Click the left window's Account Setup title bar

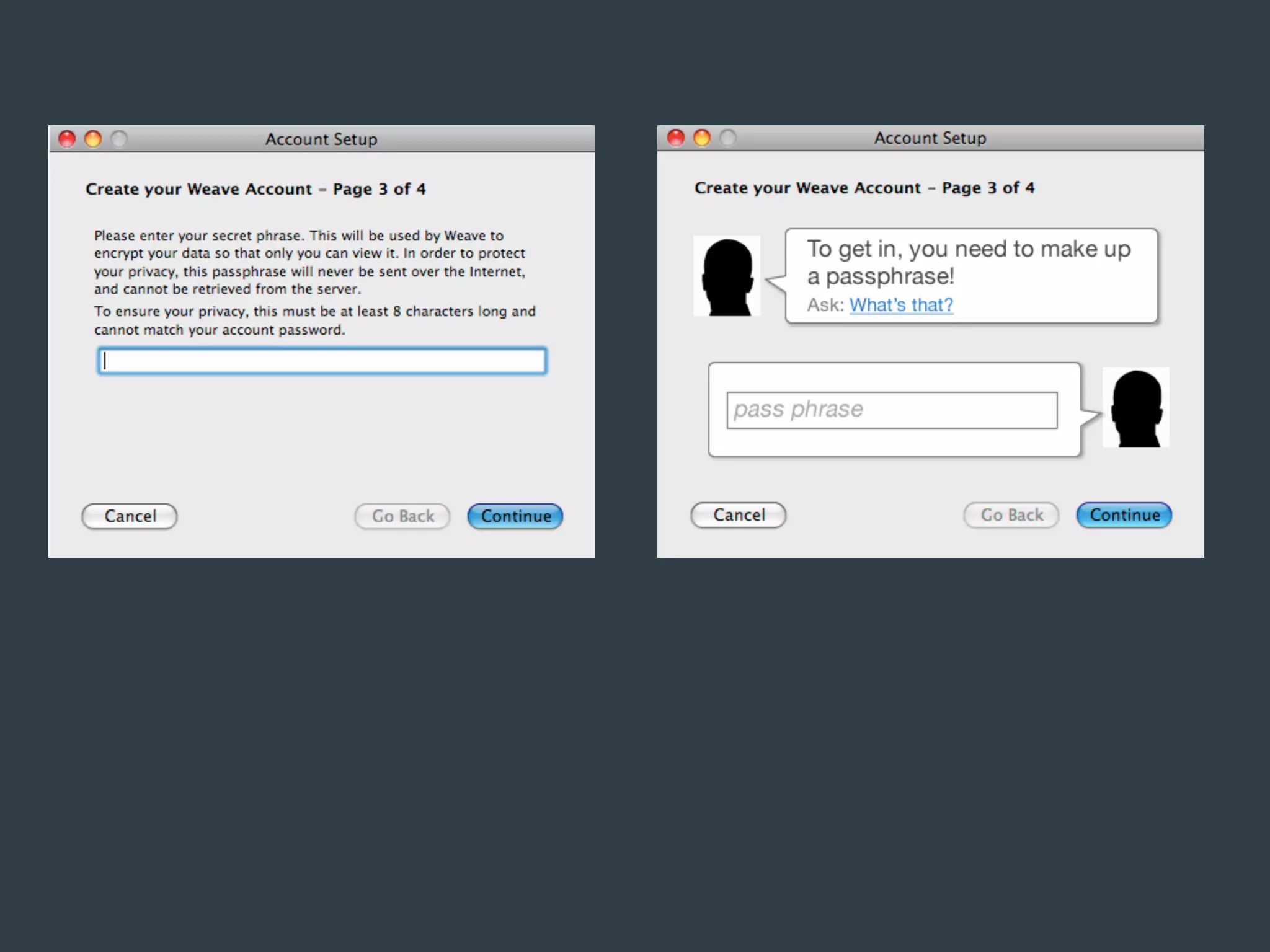click(x=321, y=139)
